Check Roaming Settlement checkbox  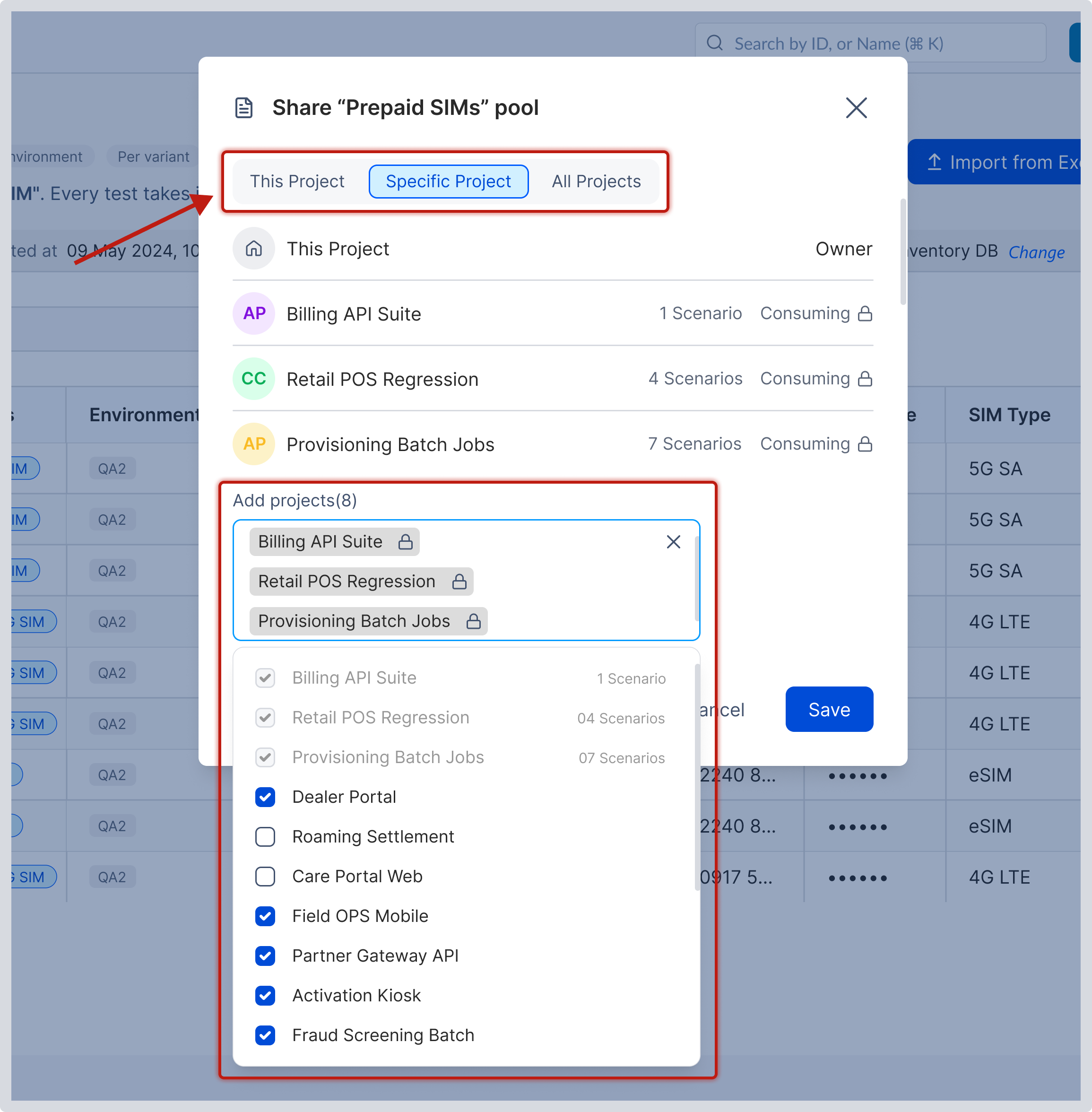265,837
